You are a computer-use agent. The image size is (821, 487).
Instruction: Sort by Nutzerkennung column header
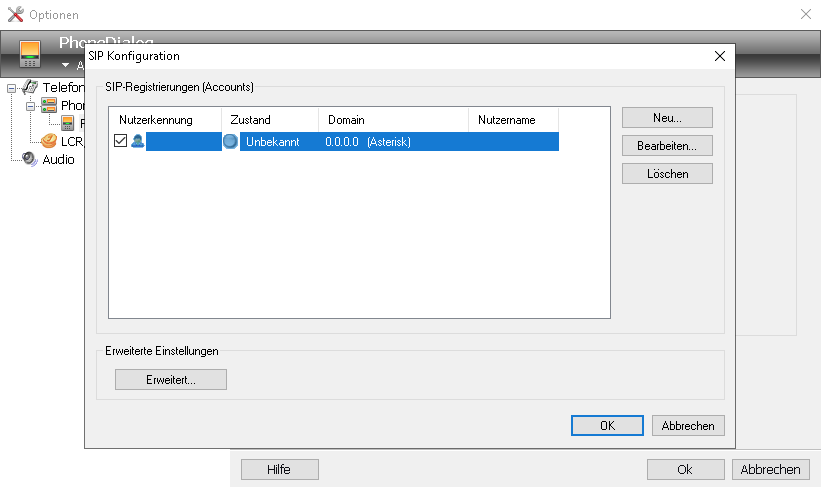[155, 120]
